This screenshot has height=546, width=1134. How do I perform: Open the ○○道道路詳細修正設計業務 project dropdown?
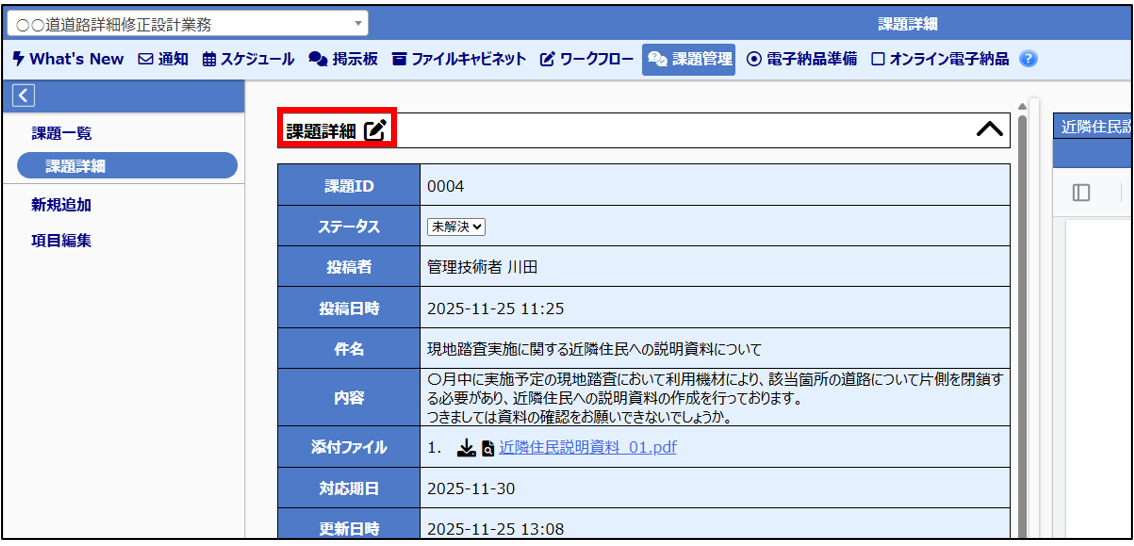[187, 24]
